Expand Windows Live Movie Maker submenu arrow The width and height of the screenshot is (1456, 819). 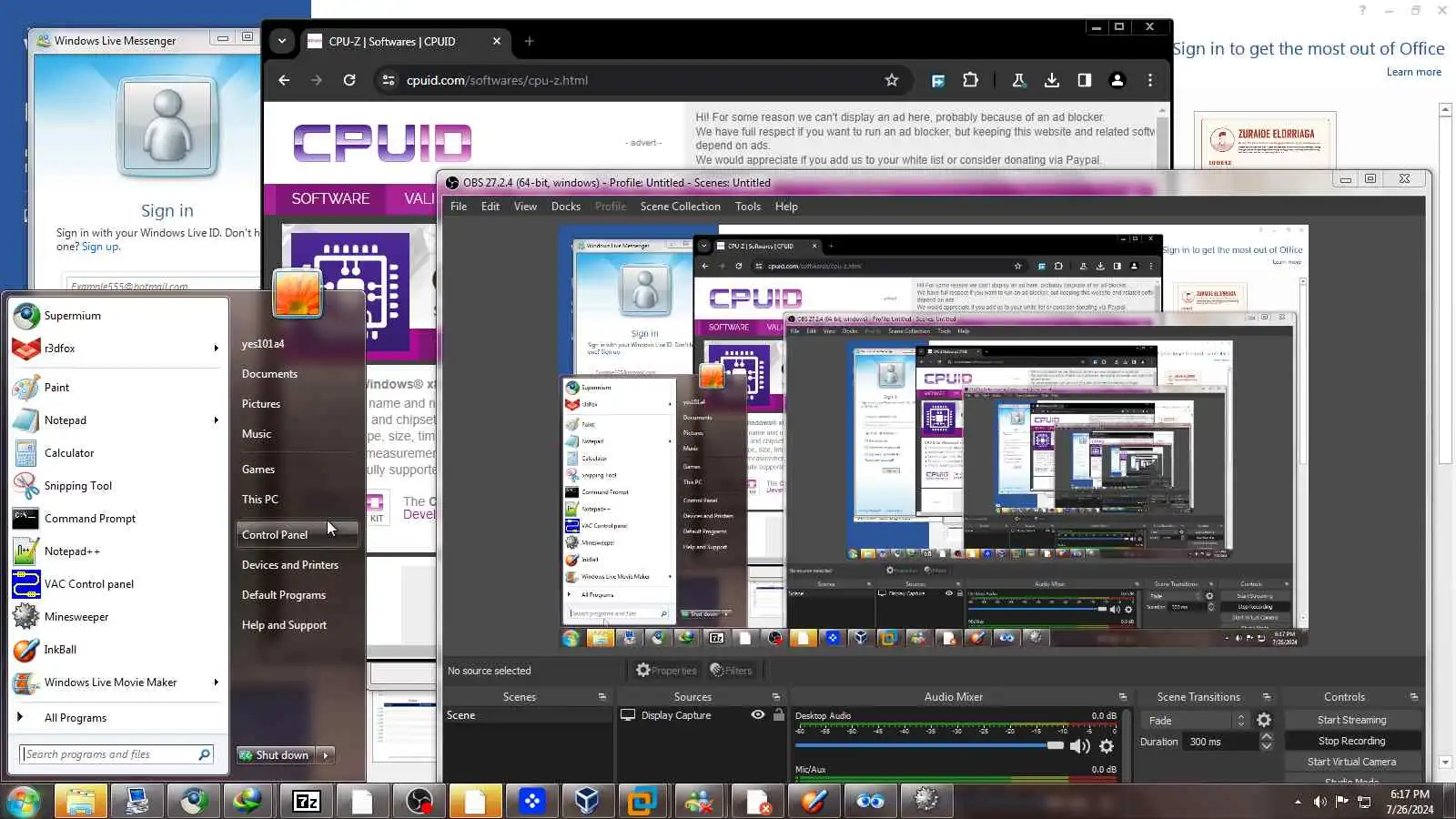(217, 682)
